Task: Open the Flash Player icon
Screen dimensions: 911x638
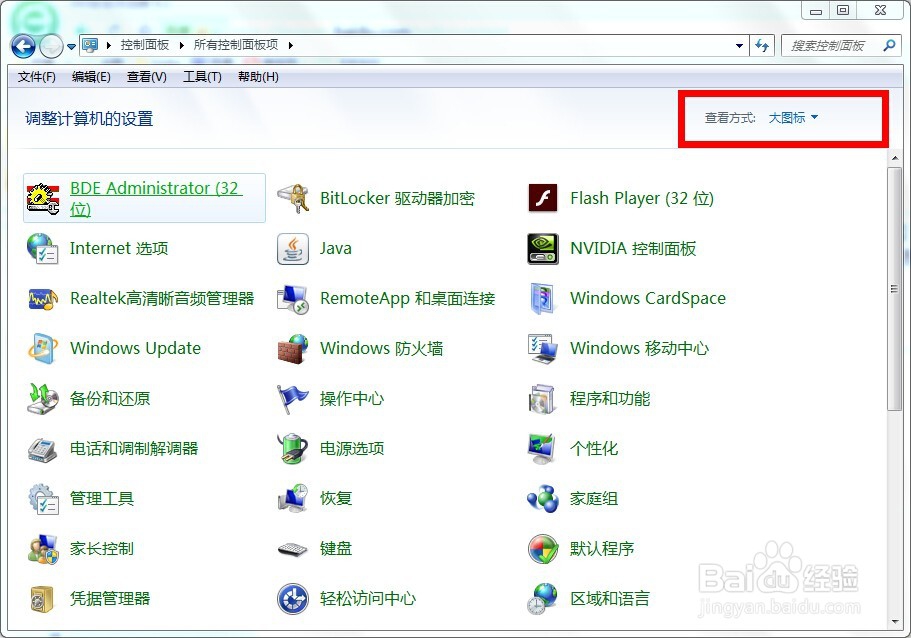Action: (543, 198)
